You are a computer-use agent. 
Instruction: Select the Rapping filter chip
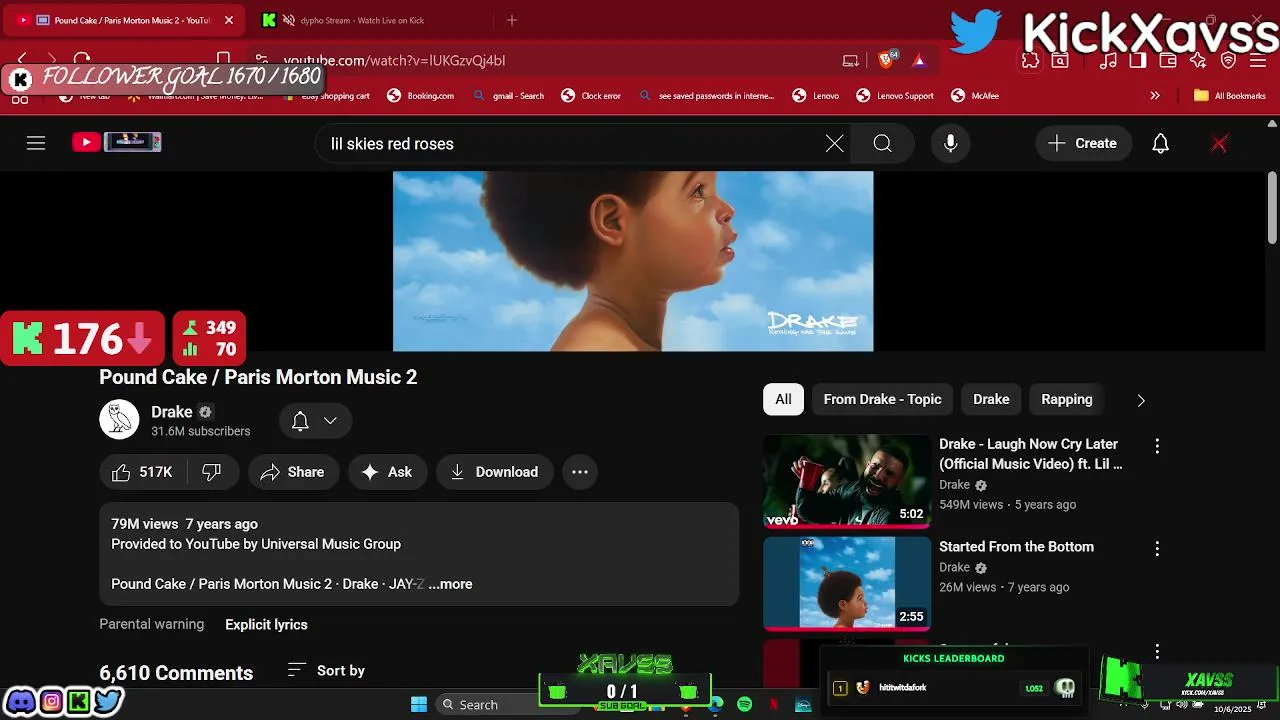pos(1067,399)
